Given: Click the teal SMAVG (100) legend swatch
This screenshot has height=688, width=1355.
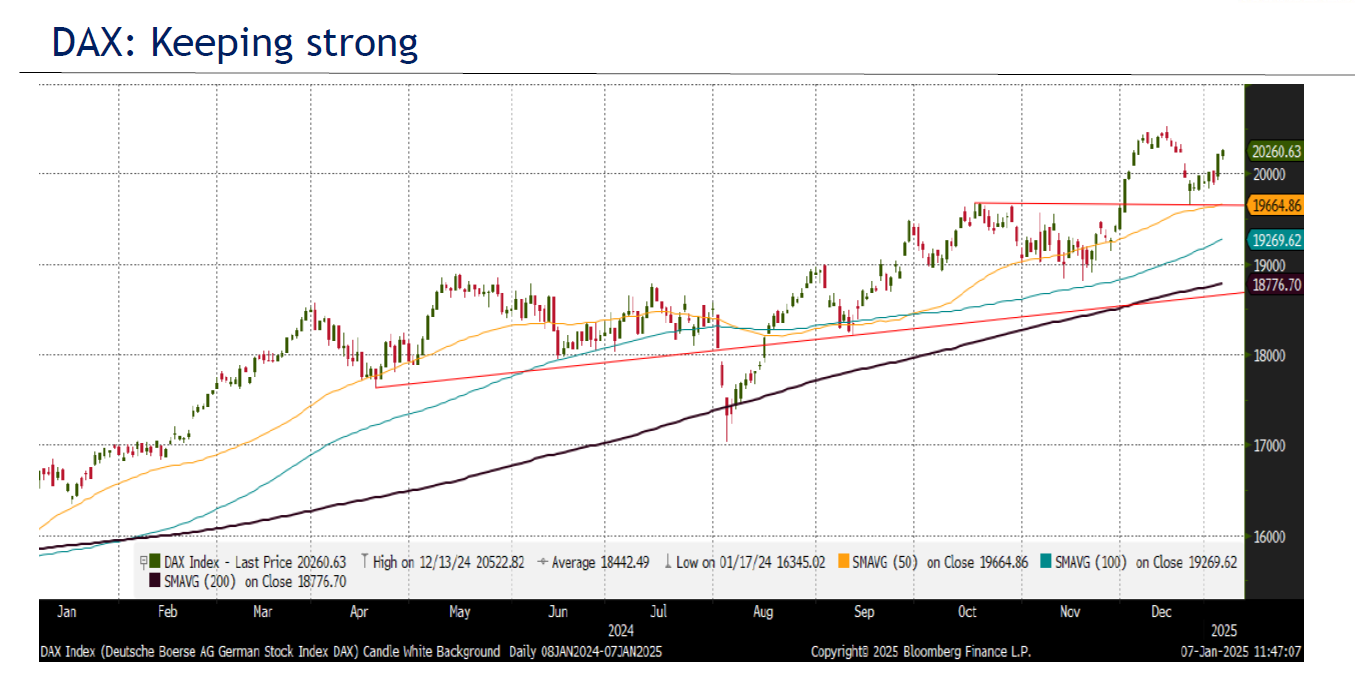Looking at the screenshot, I should tap(1047, 562).
